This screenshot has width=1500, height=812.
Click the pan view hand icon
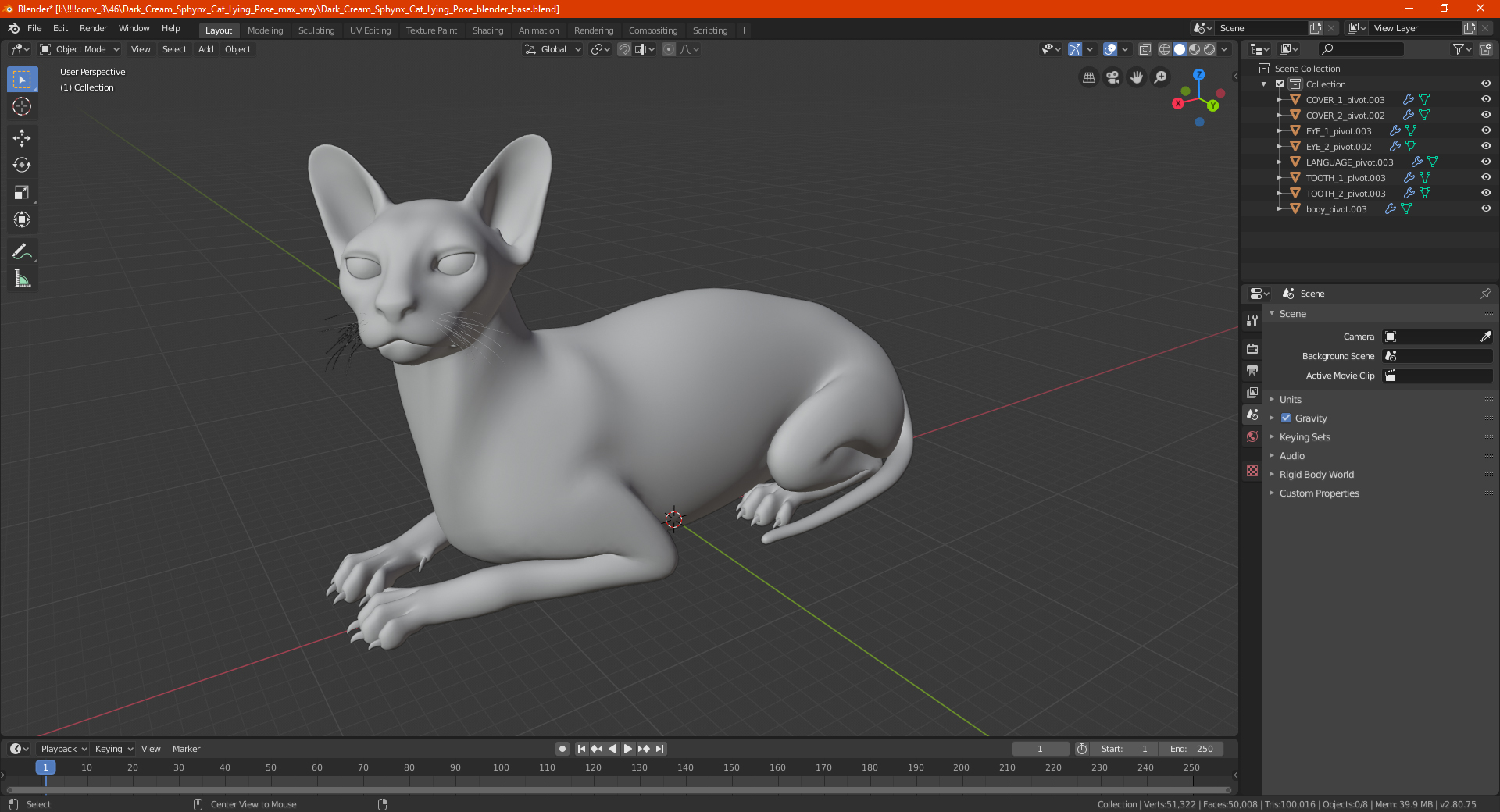1137,77
